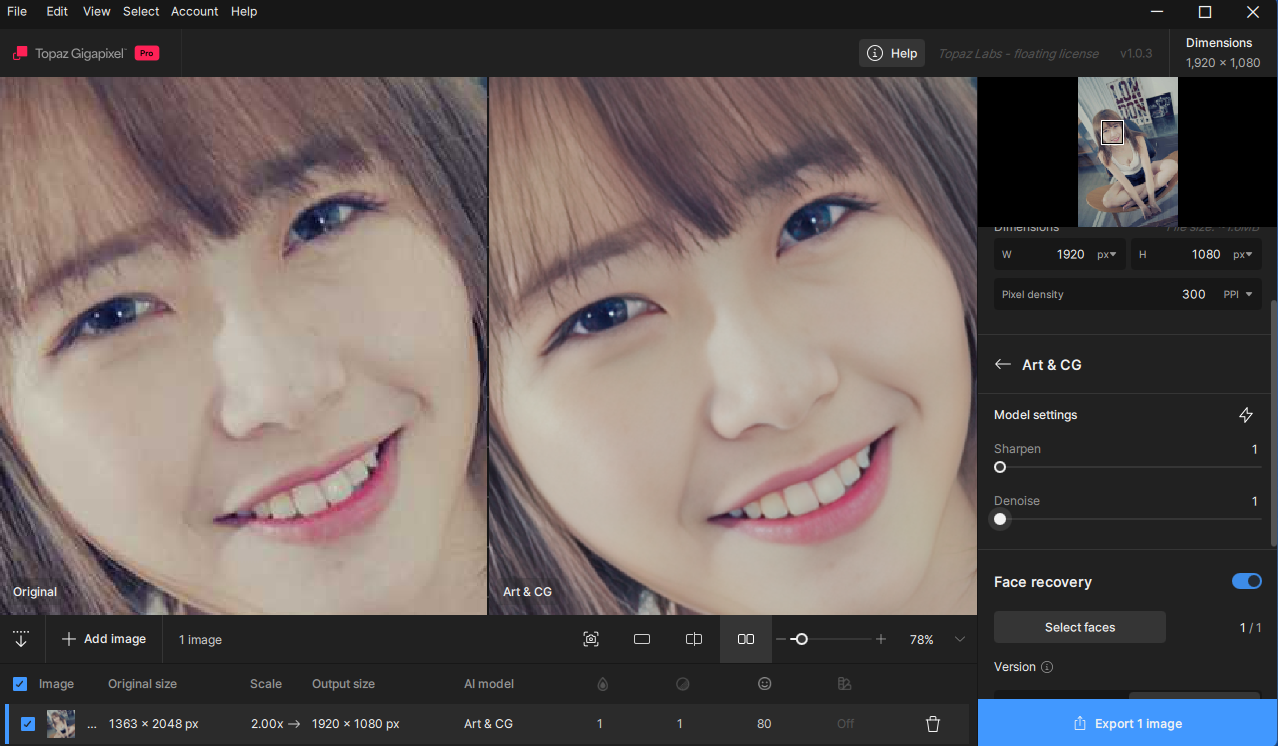Open the Account menu
Screen dimensions: 1278x746
coord(194,12)
